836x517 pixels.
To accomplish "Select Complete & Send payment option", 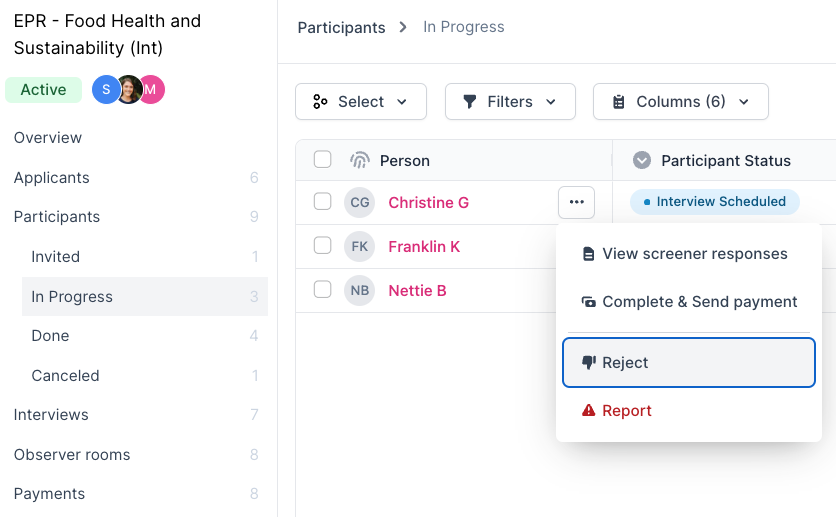I will pyautogui.click(x=689, y=301).
